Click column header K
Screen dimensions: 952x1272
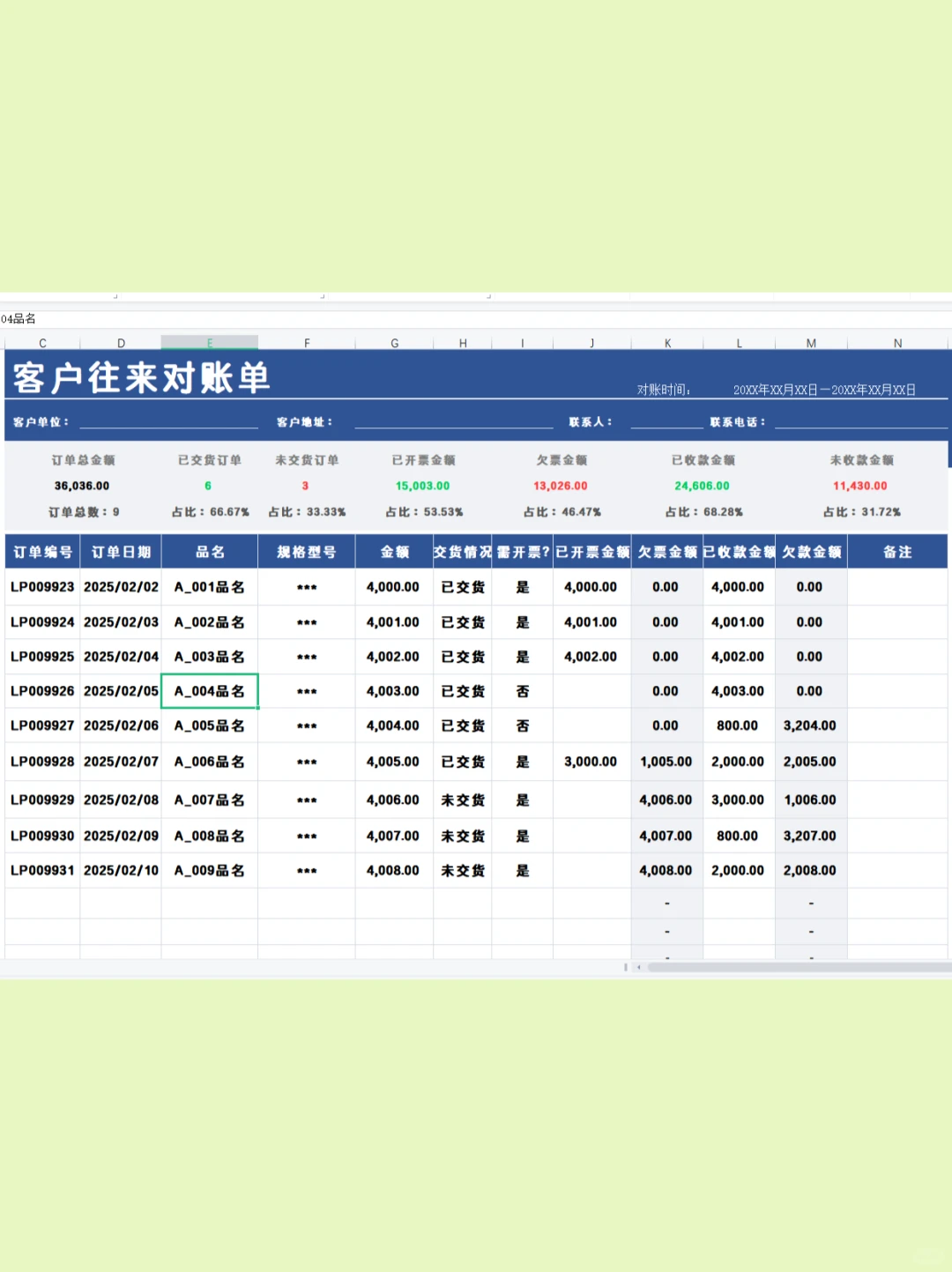(667, 343)
